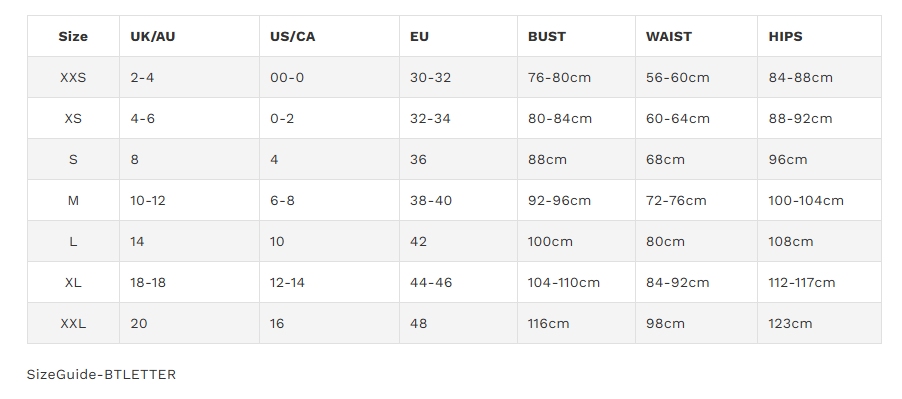
Task: Select the XXS size row label
Action: coord(73,78)
